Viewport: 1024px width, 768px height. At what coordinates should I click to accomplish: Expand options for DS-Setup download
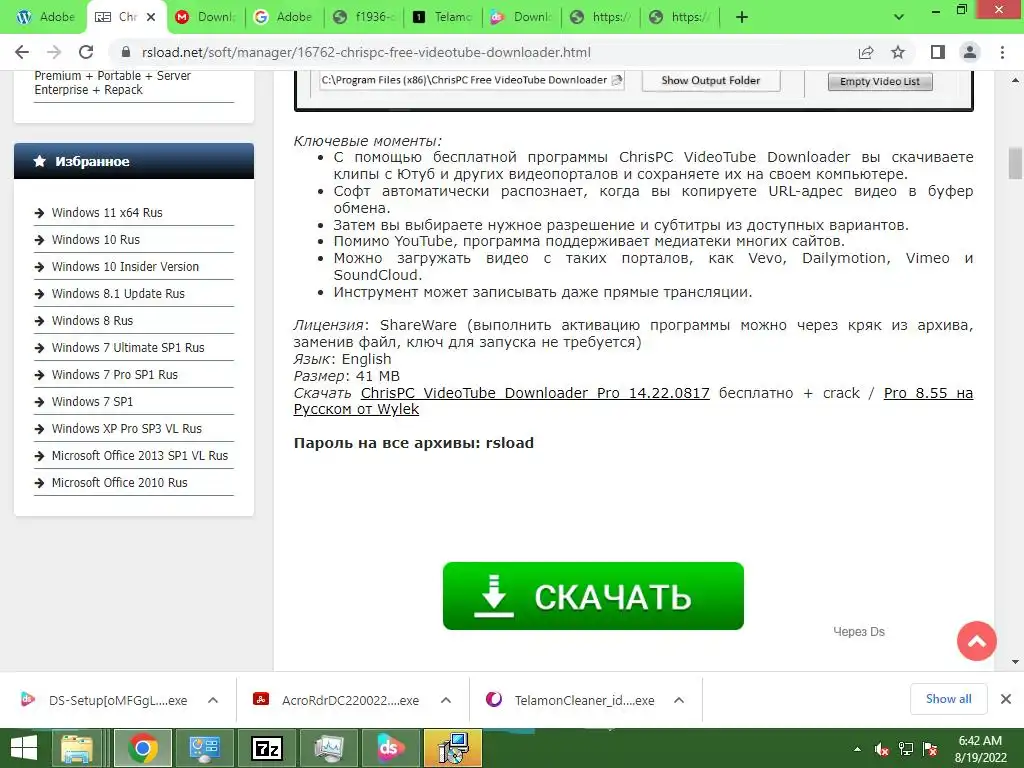tap(213, 700)
